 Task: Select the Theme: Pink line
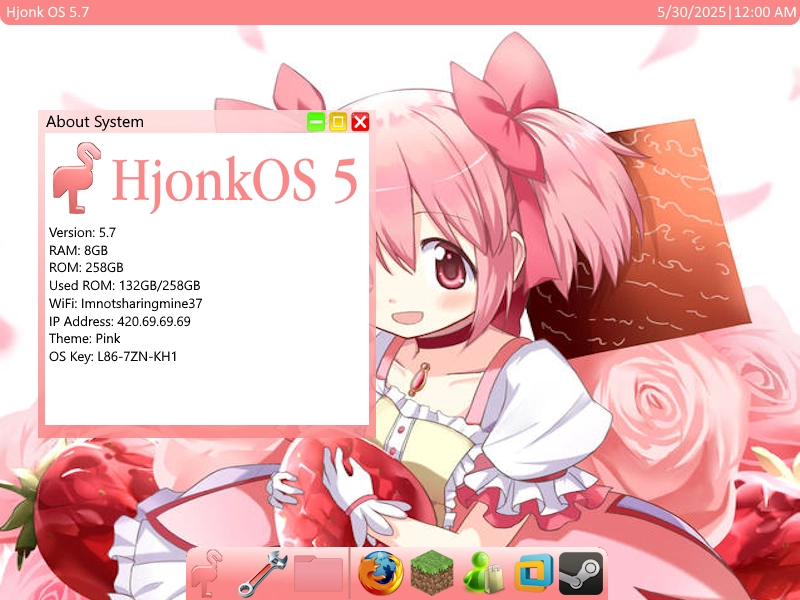pos(85,339)
